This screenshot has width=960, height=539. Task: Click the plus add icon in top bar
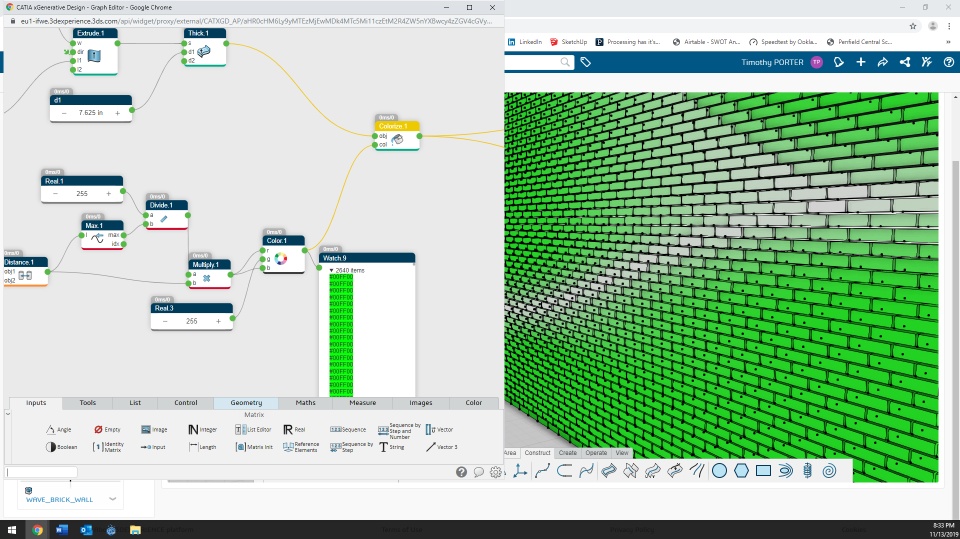point(861,62)
